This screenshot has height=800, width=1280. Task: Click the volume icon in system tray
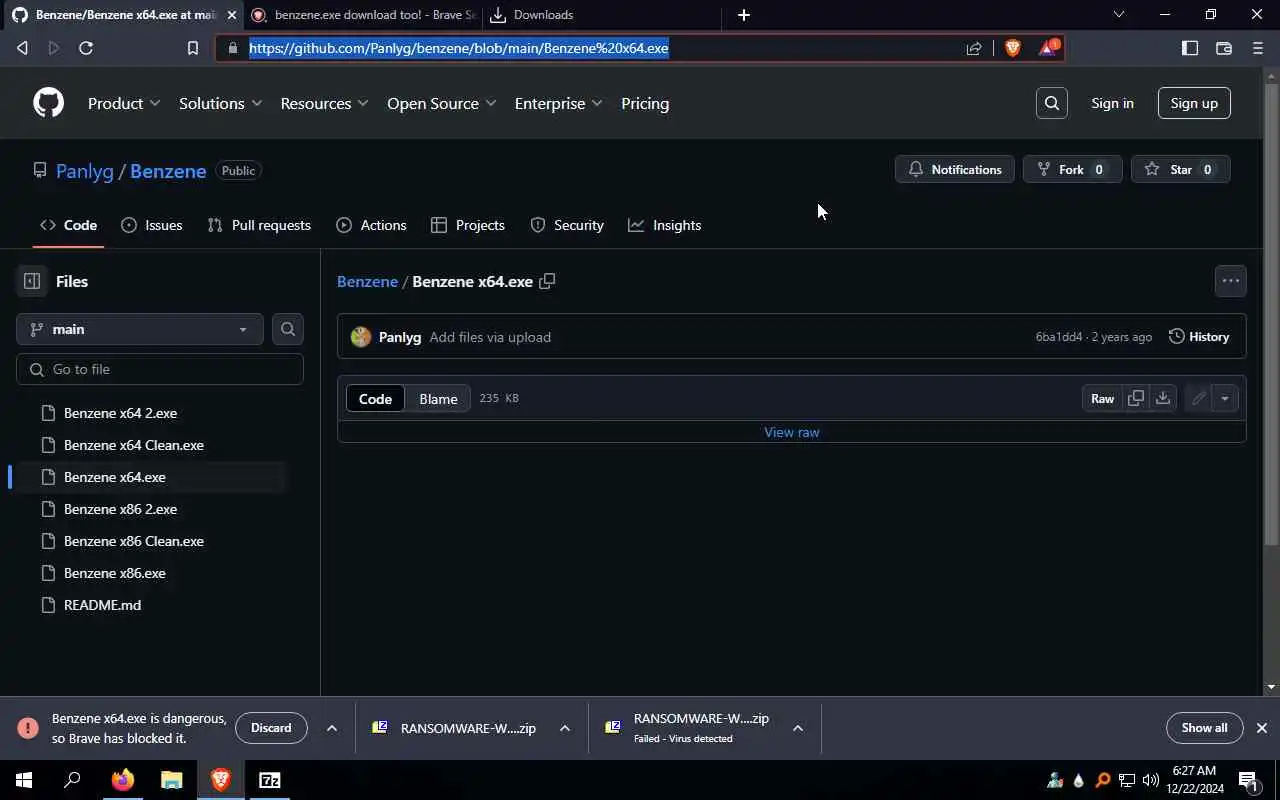pyautogui.click(x=1151, y=780)
